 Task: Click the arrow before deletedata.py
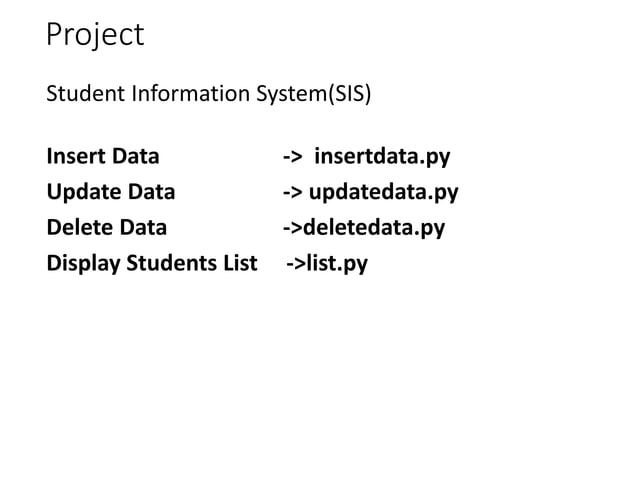click(293, 228)
